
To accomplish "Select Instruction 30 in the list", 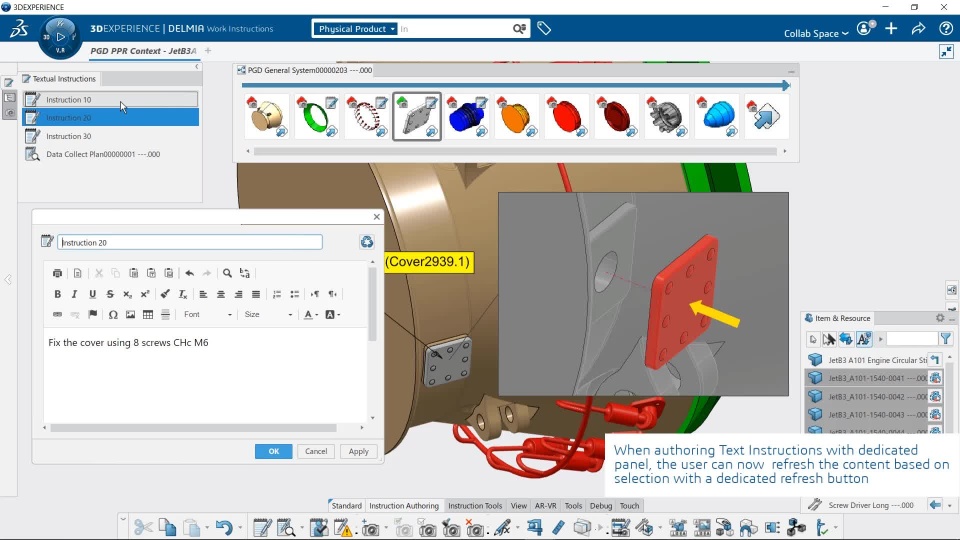I will tap(111, 136).
